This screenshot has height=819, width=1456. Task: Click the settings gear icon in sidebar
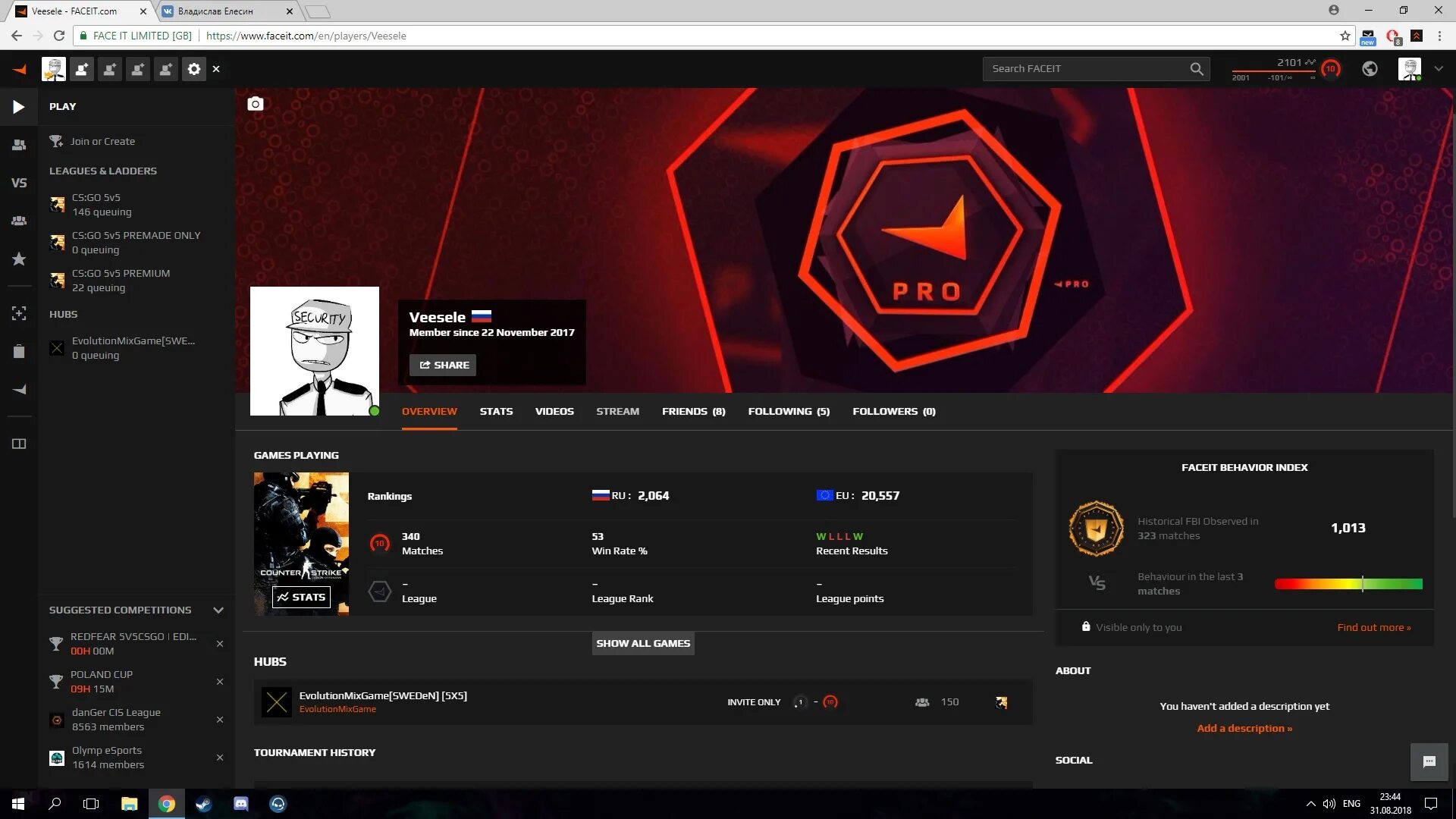coord(194,68)
